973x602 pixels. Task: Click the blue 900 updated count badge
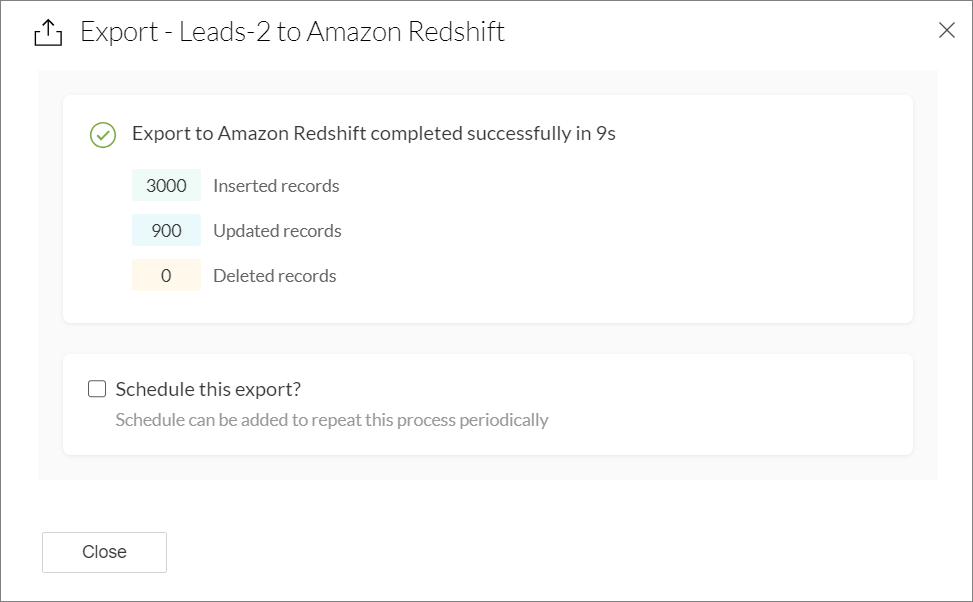[x=166, y=231]
